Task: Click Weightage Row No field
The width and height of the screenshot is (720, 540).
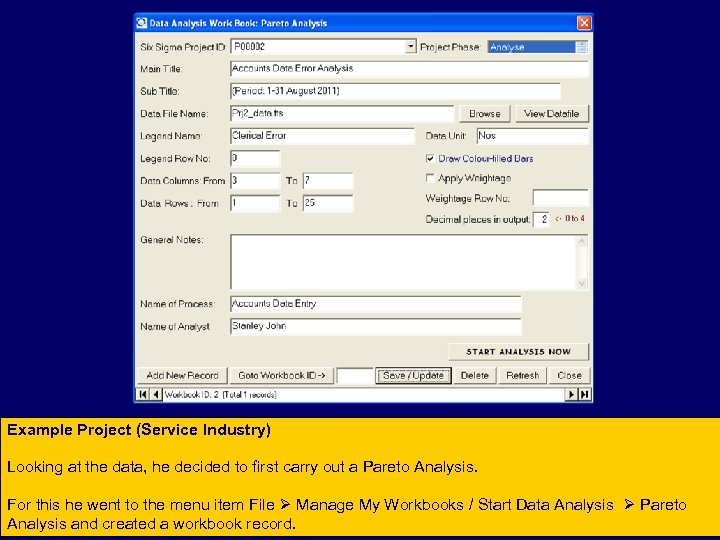Action: [x=561, y=198]
